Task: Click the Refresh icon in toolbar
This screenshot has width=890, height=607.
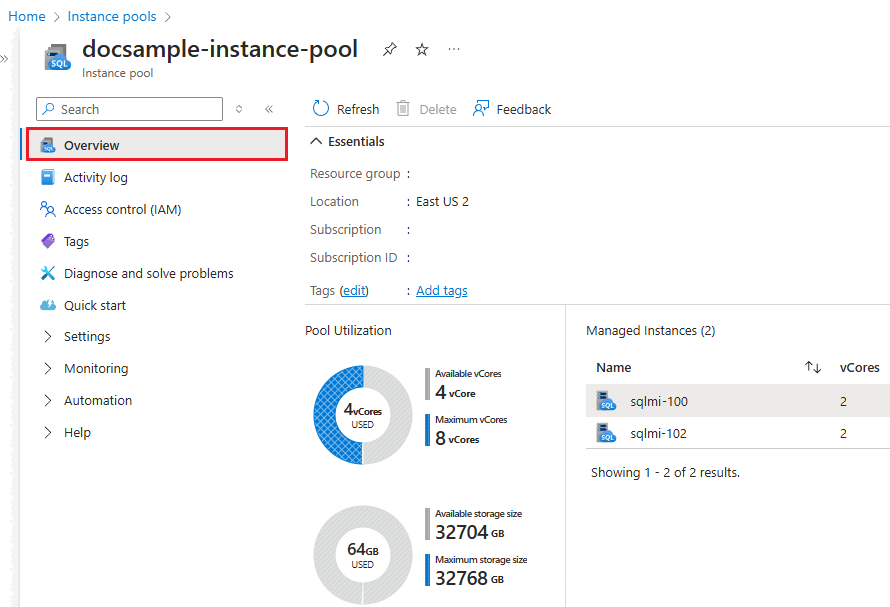Action: tap(321, 109)
